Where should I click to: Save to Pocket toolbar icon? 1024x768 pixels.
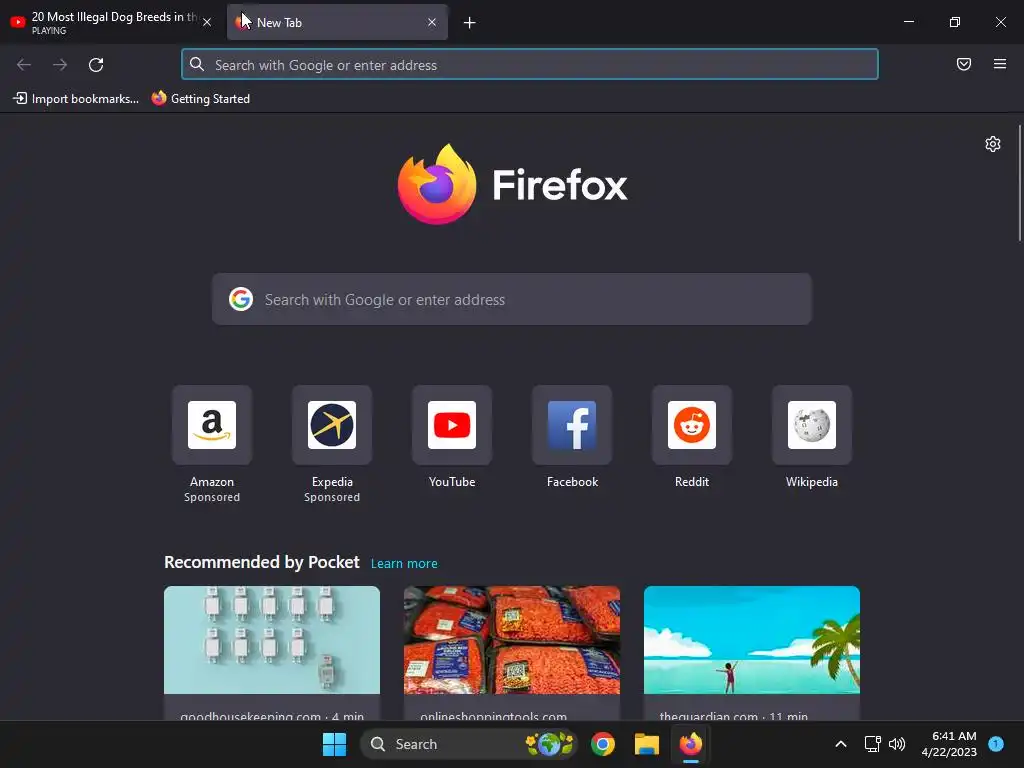click(964, 64)
